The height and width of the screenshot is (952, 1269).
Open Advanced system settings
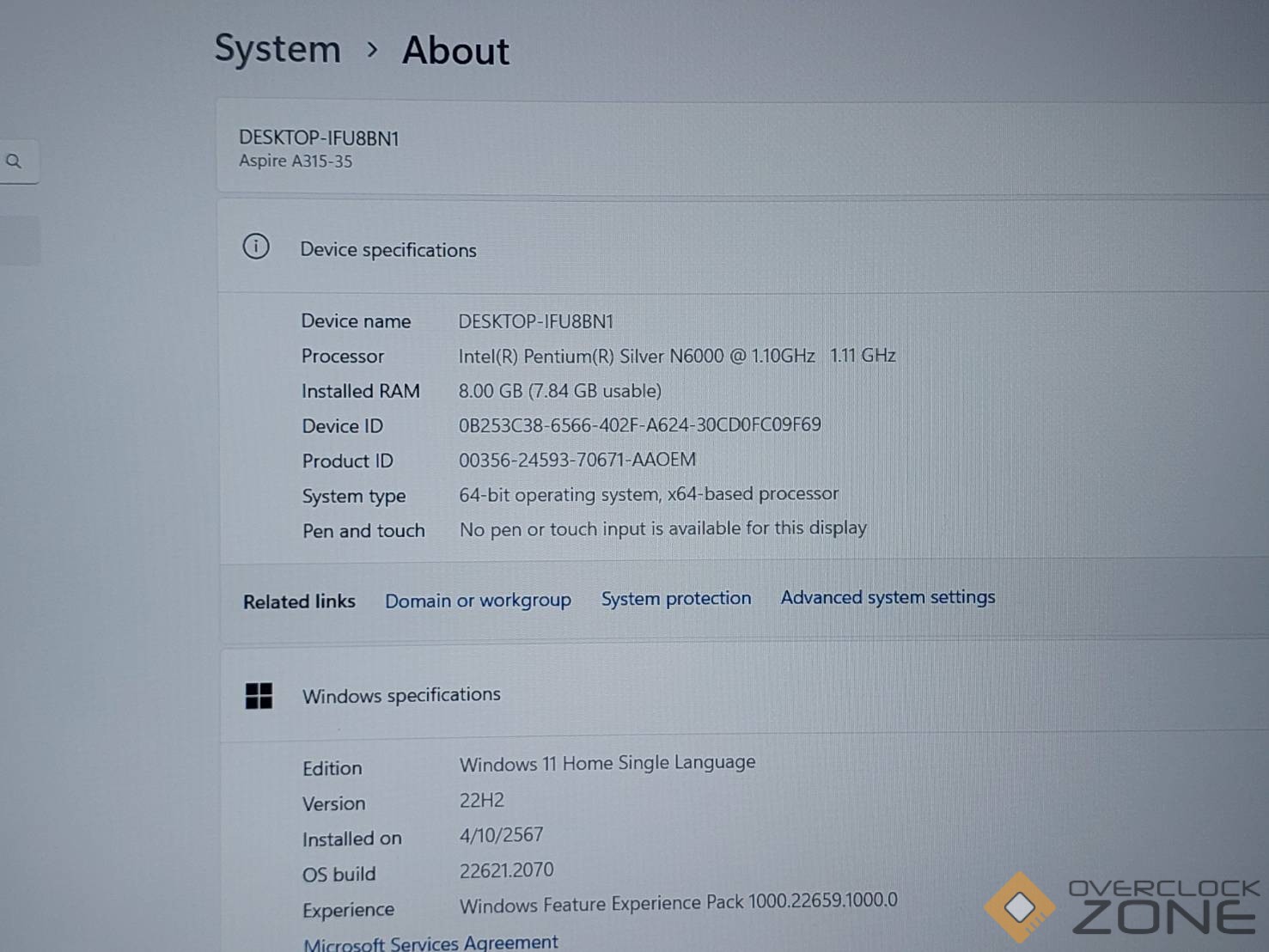tap(888, 597)
